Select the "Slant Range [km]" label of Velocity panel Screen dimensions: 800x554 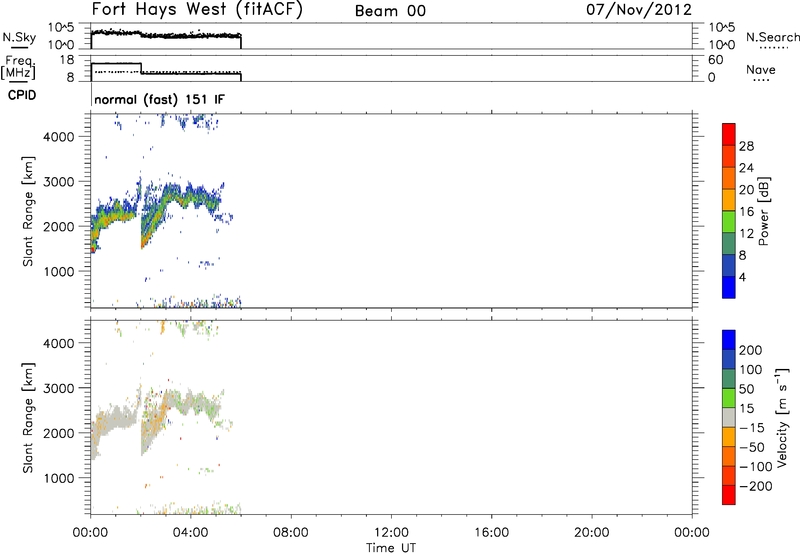coord(28,418)
